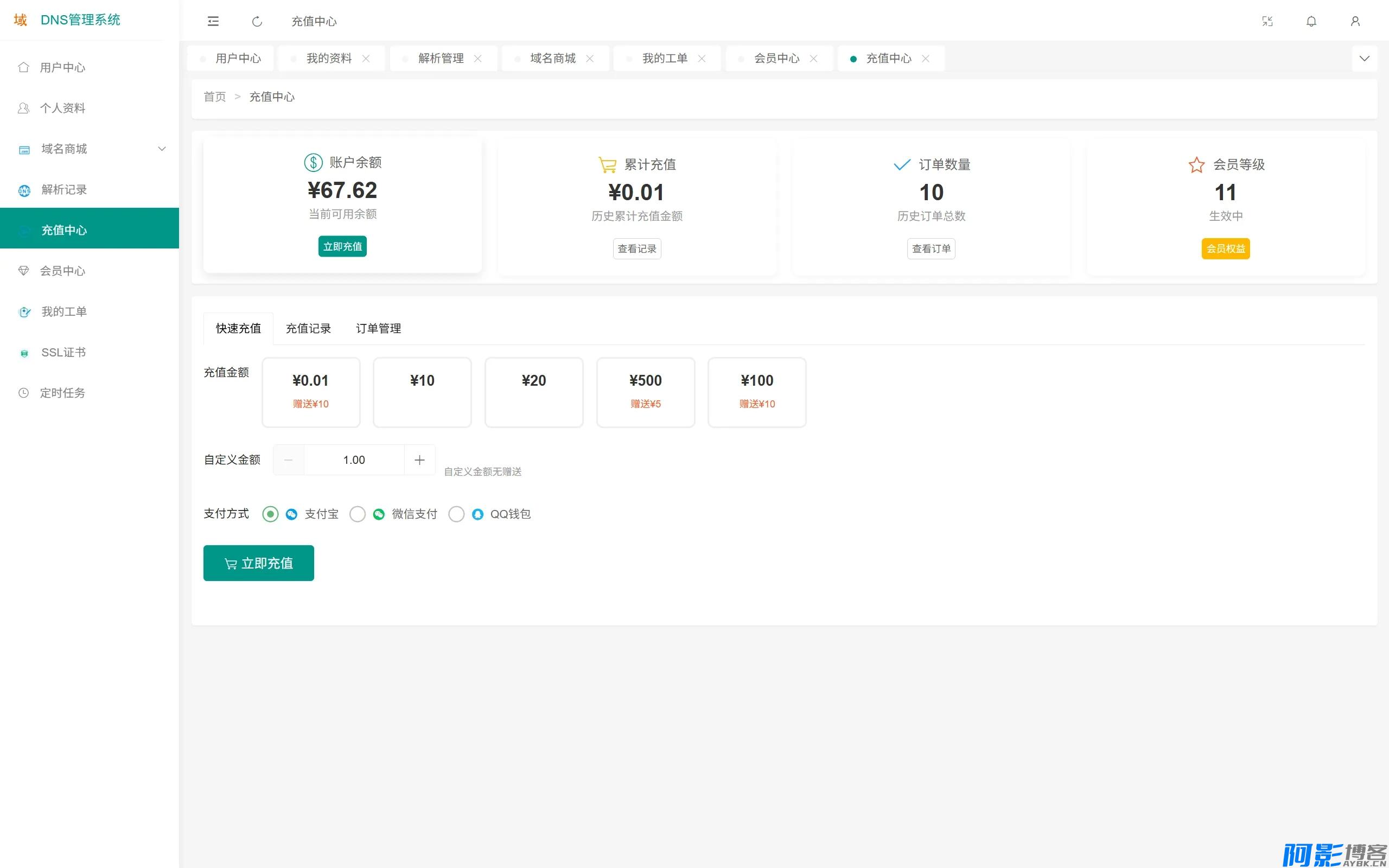1389x868 pixels.
Task: Click the store icon beside 域名商城
Action: click(x=24, y=149)
